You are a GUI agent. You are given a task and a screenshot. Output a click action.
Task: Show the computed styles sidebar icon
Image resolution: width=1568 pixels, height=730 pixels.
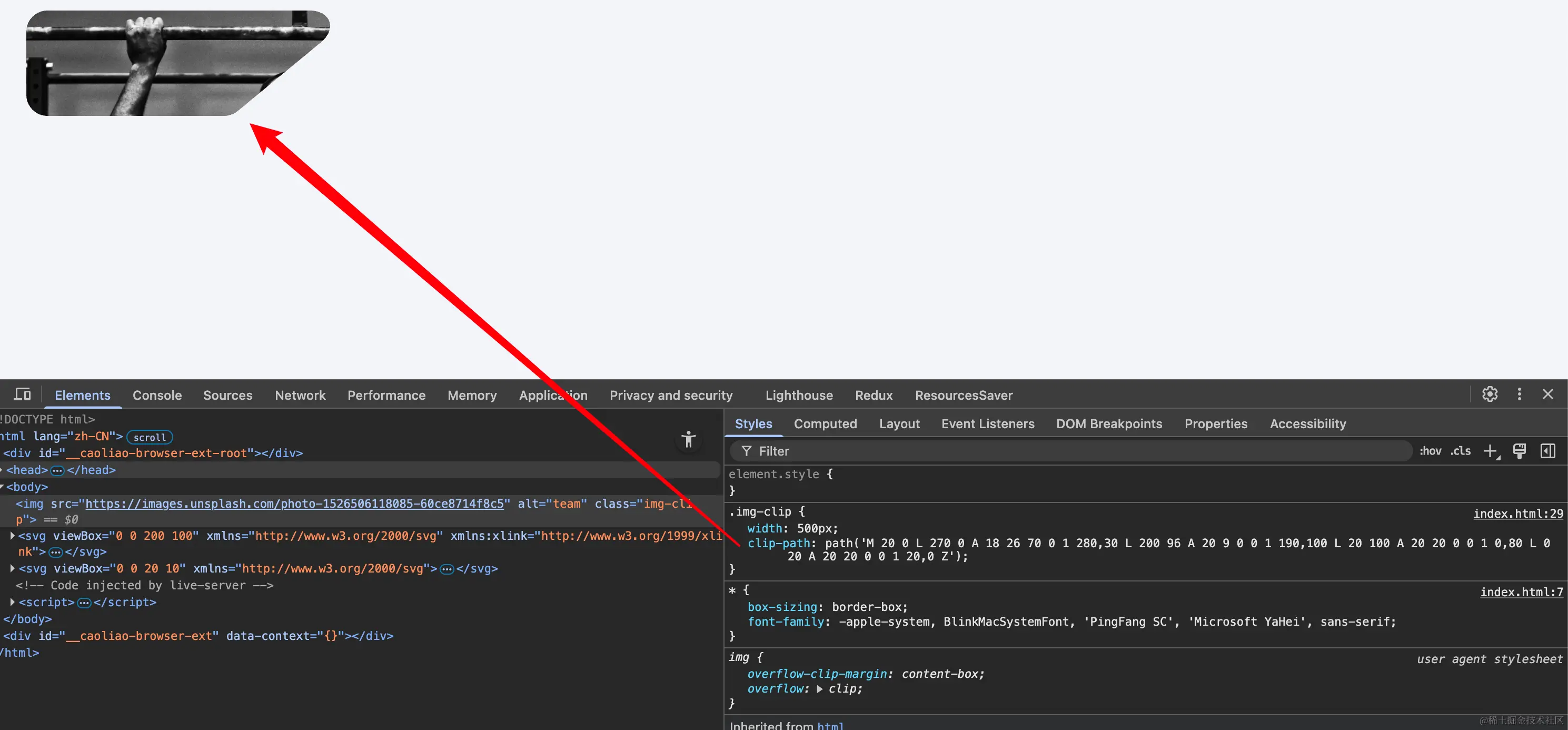(1548, 451)
